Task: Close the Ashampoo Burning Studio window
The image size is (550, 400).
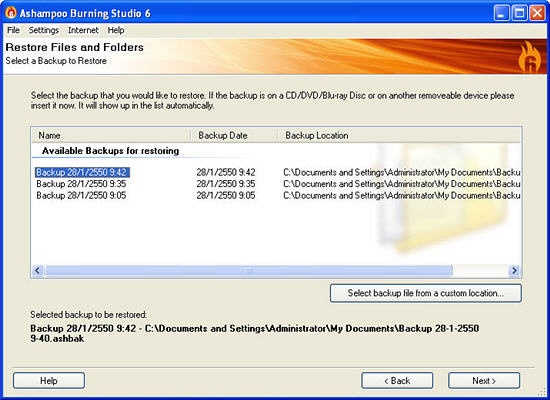Action: 537,13
